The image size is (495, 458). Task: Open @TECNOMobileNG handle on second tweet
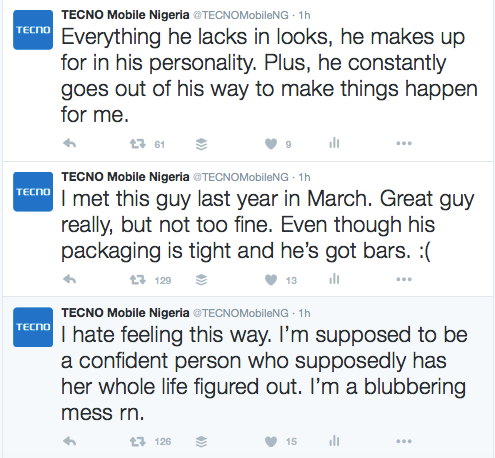click(x=241, y=177)
